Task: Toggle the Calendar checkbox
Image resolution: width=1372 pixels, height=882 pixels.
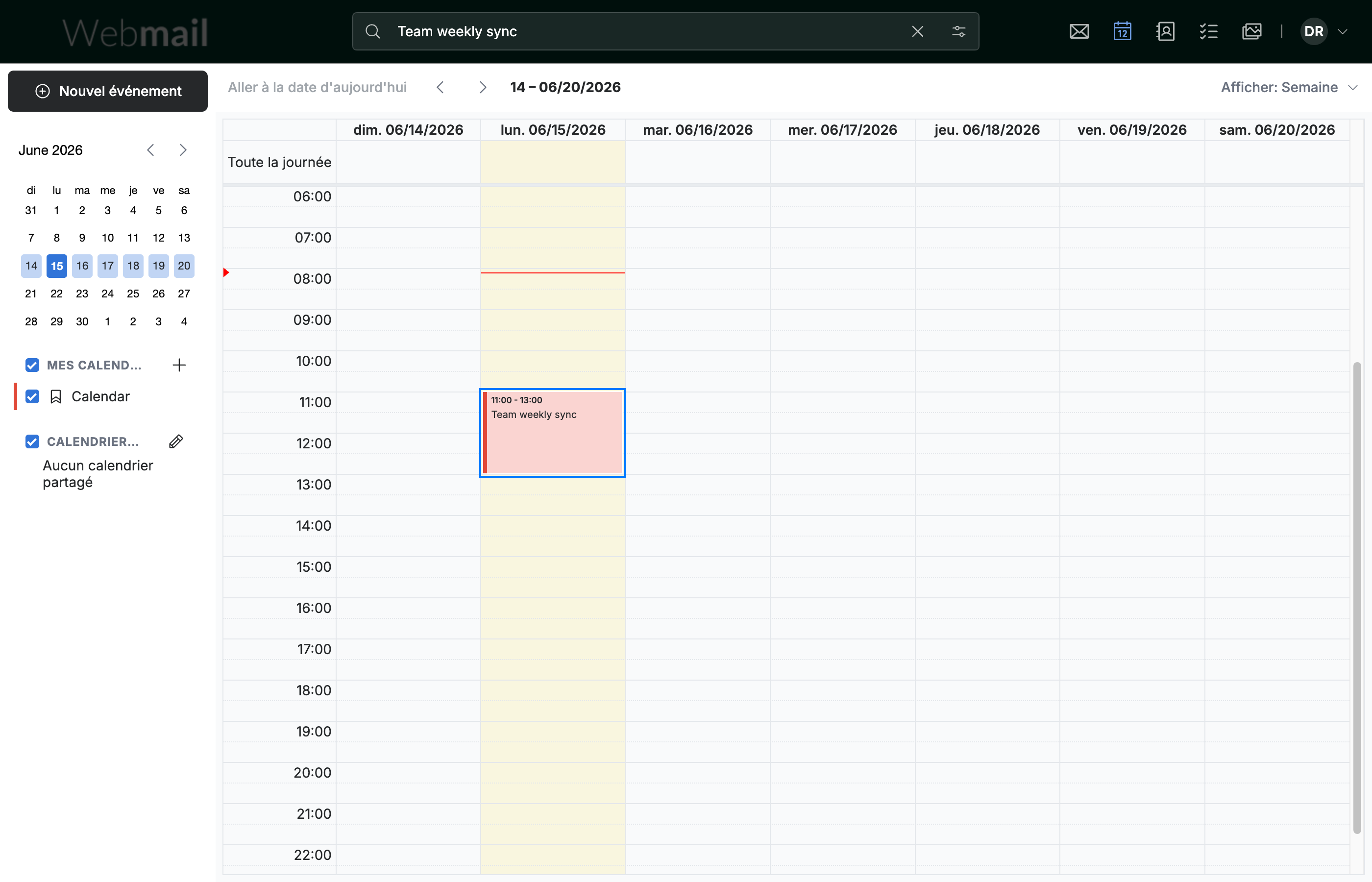Action: (32, 396)
